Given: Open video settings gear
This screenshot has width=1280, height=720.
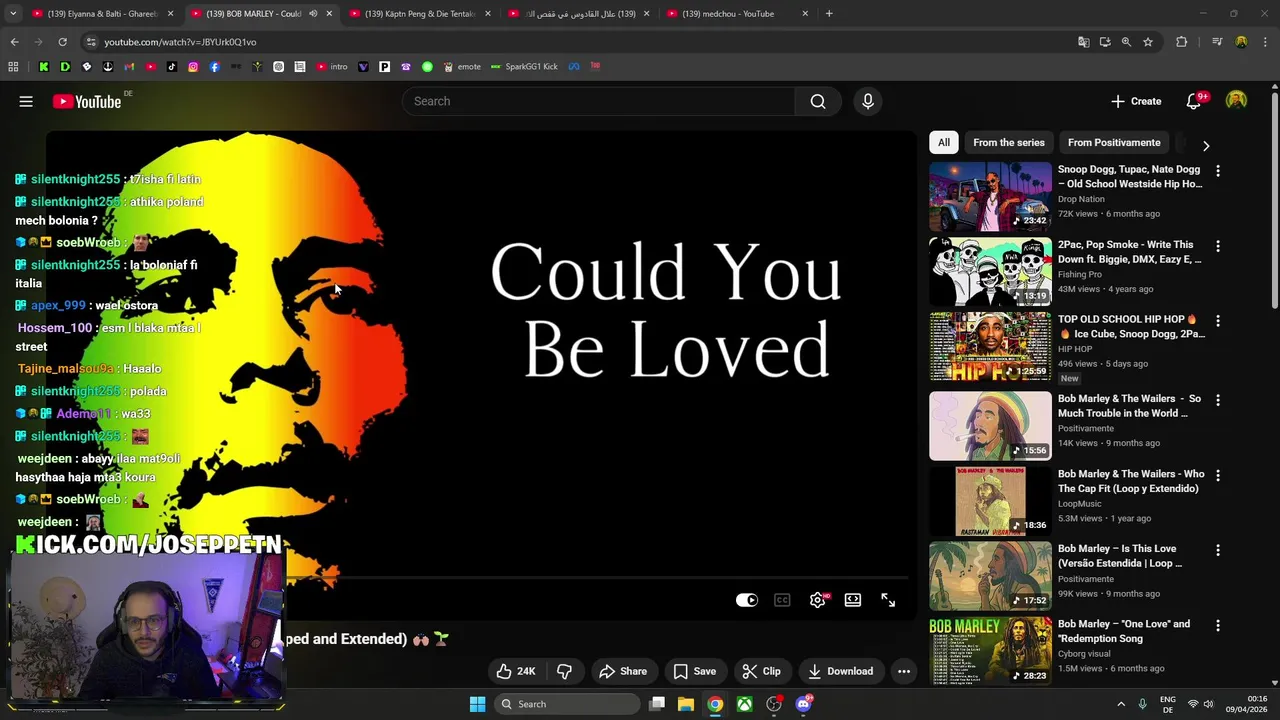Looking at the screenshot, I should click(818, 600).
